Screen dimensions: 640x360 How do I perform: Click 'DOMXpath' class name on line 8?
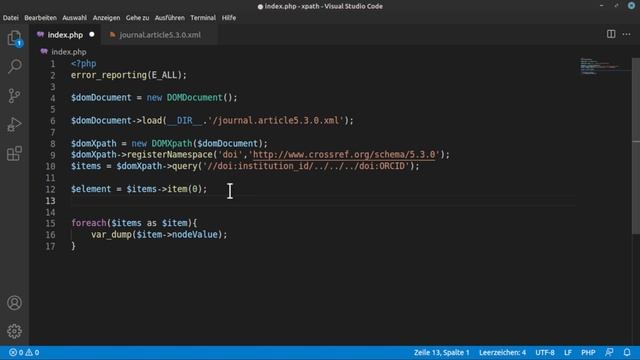[x=172, y=143]
